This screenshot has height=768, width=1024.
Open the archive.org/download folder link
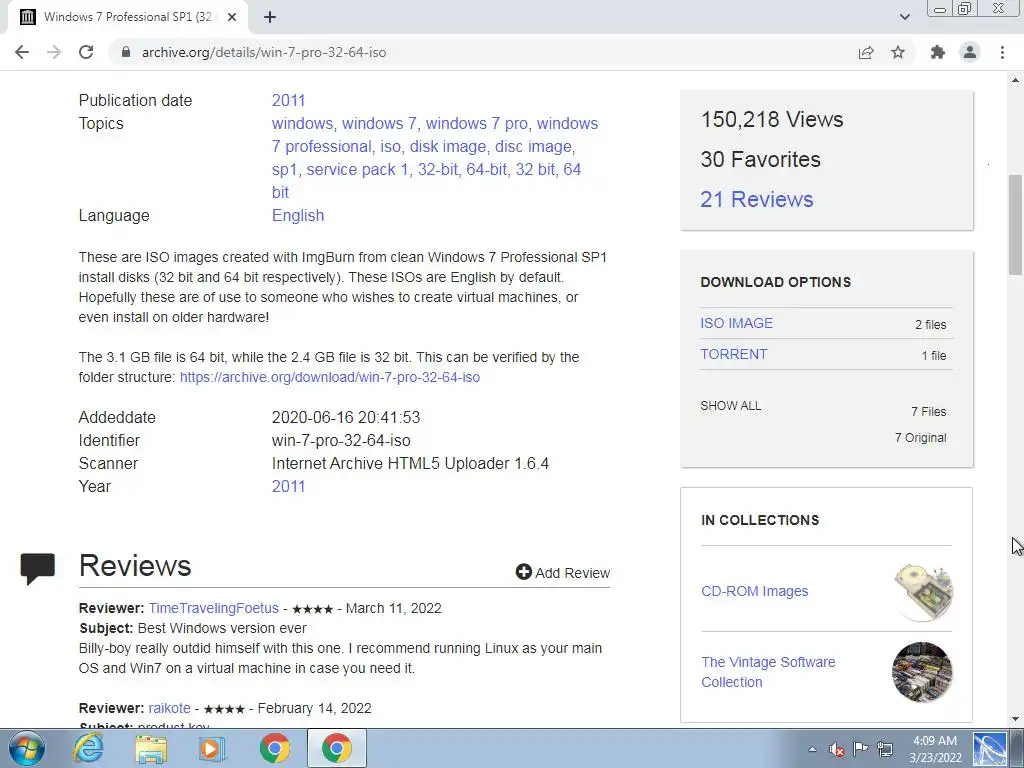tap(330, 377)
